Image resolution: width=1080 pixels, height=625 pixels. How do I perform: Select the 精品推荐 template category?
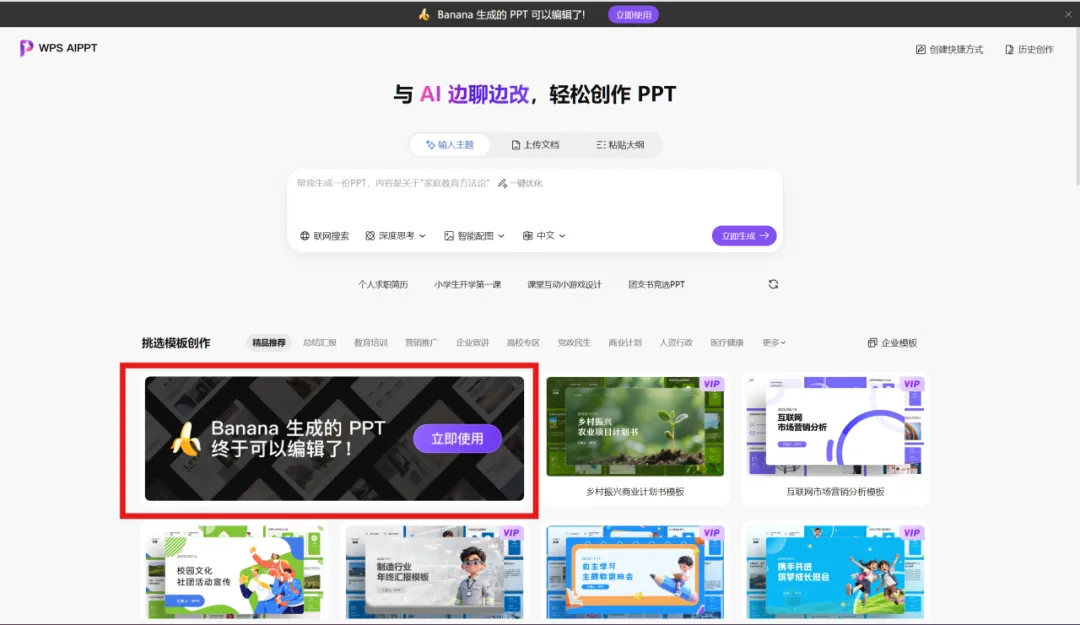coord(269,342)
